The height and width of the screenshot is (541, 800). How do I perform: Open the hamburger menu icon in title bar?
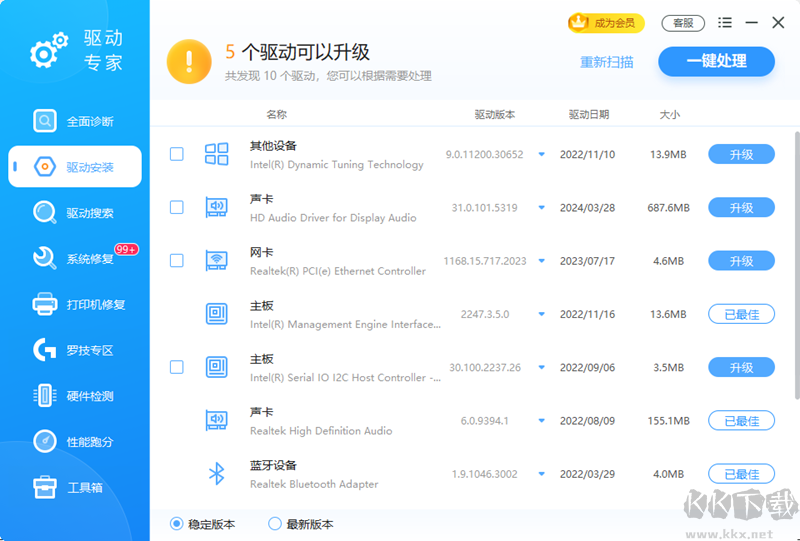(725, 23)
